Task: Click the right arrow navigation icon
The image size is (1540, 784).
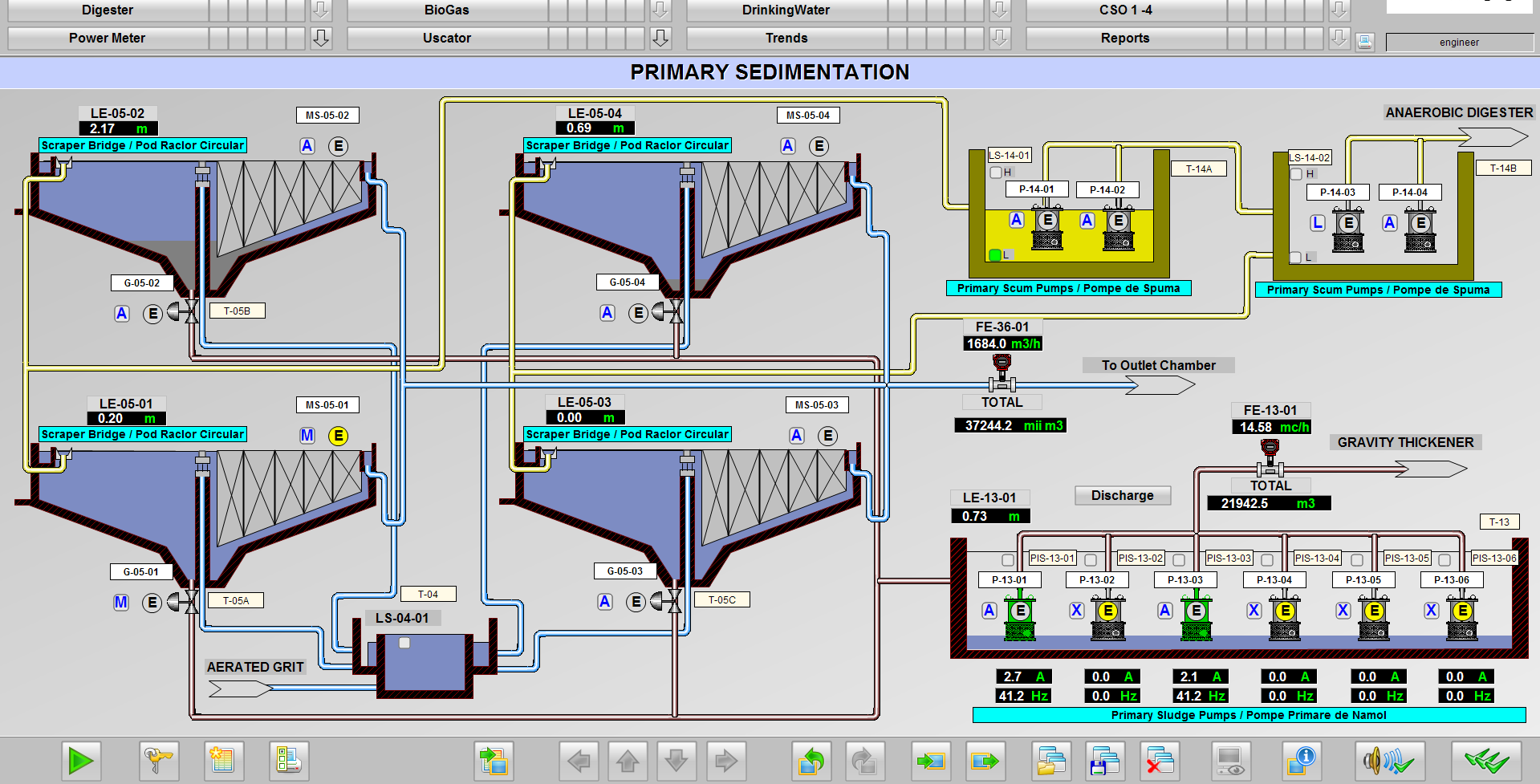Action: pos(725,760)
